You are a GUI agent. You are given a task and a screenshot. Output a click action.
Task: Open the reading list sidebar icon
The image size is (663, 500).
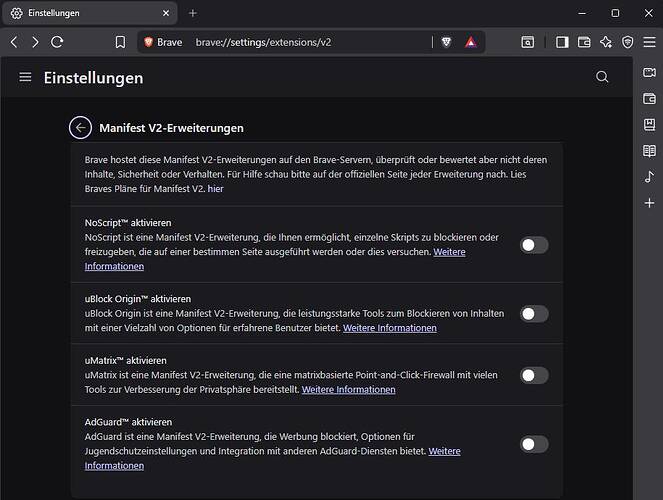pyautogui.click(x=649, y=150)
